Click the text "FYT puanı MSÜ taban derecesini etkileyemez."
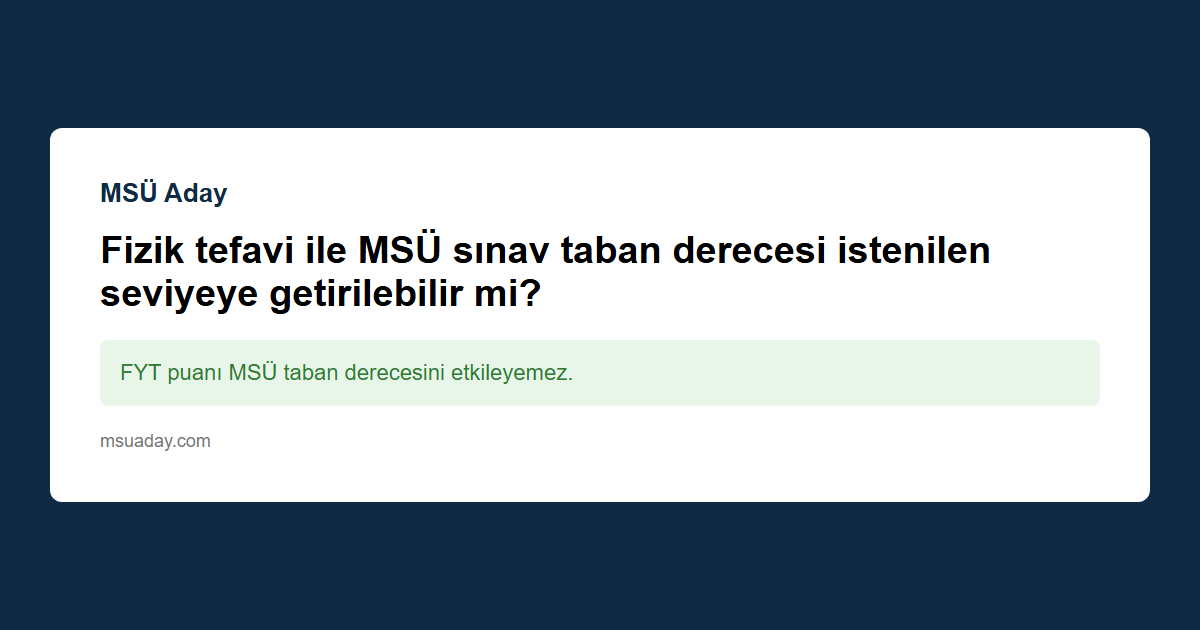This screenshot has height=630, width=1200. tap(346, 373)
